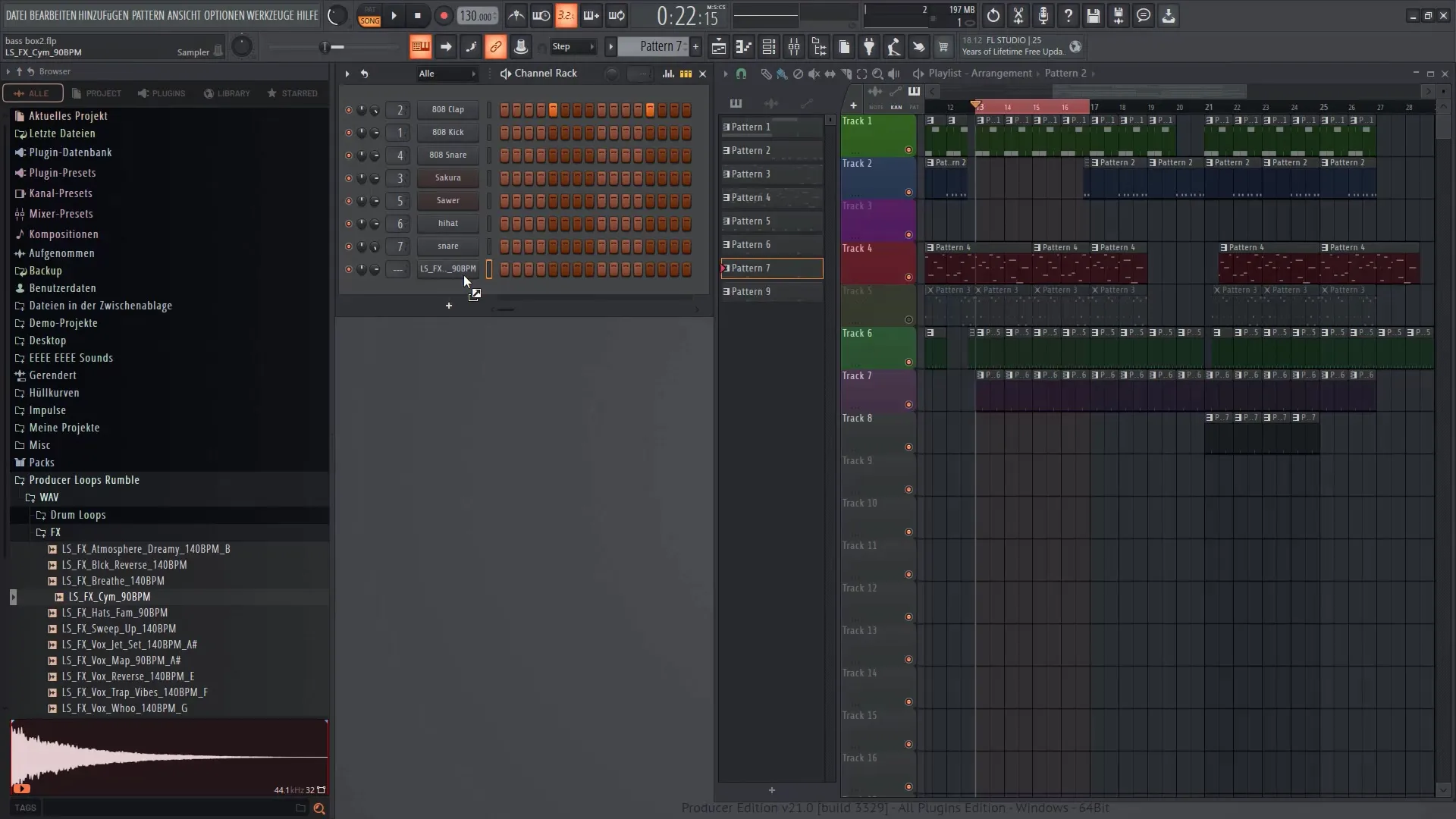Toggle loop recording icon
The height and width of the screenshot is (819, 1456).
coord(617,15)
